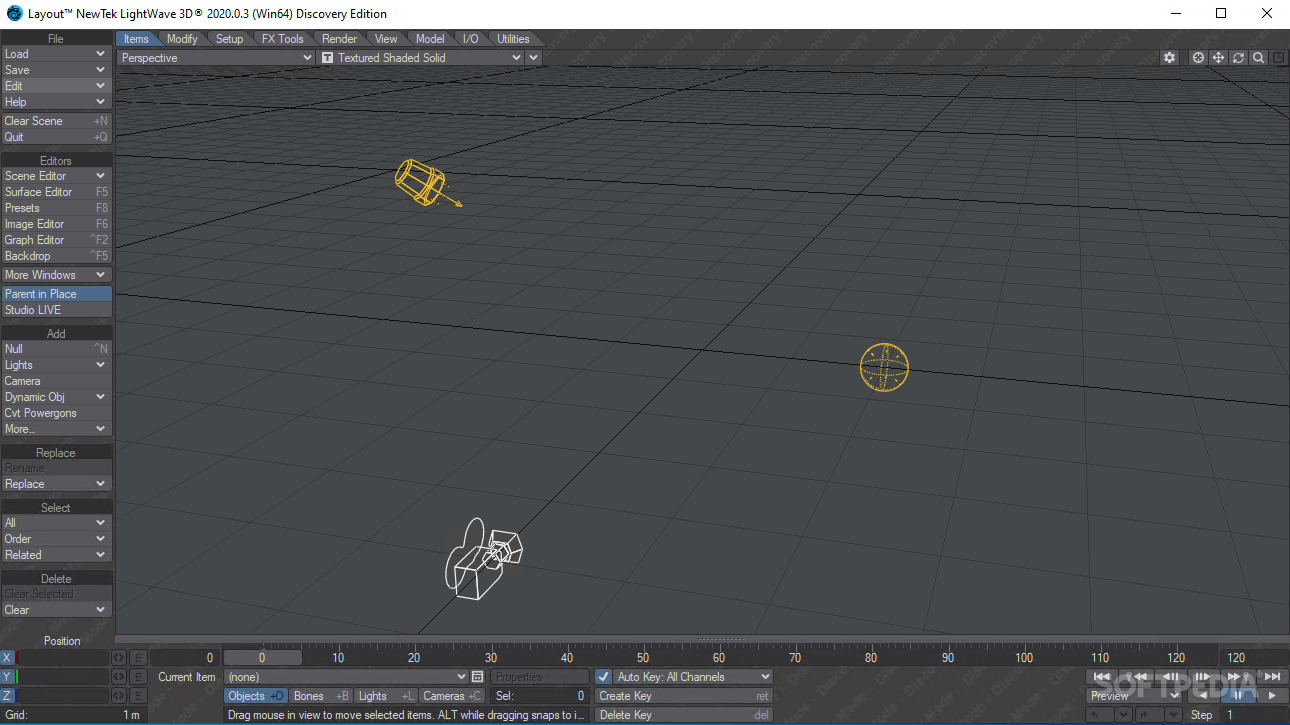The width and height of the screenshot is (1290, 725).
Task: Click the texture display 'T' icon
Action: (327, 58)
